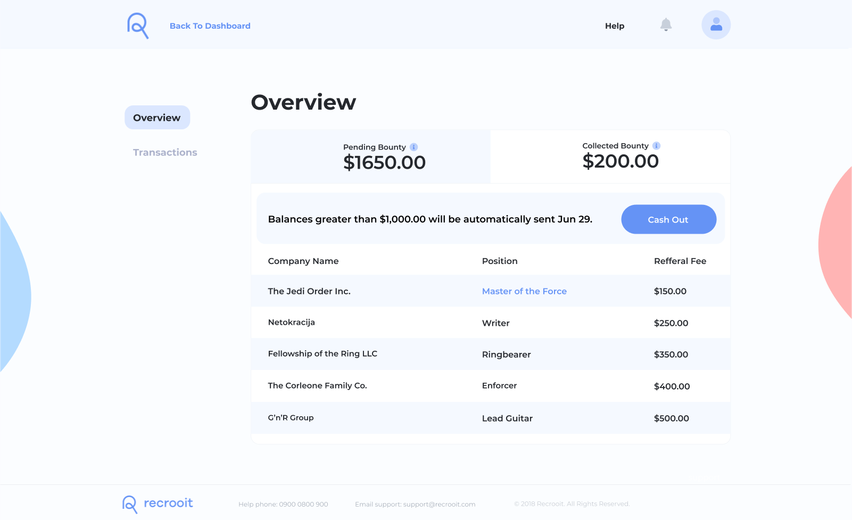Select The Corleone Family Co. row

(x=491, y=386)
